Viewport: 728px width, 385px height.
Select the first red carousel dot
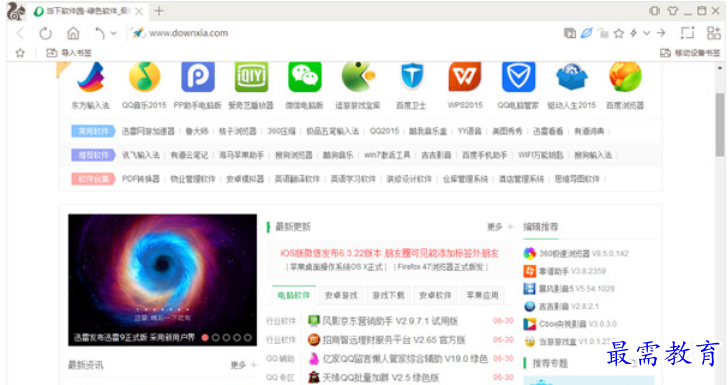click(205, 338)
